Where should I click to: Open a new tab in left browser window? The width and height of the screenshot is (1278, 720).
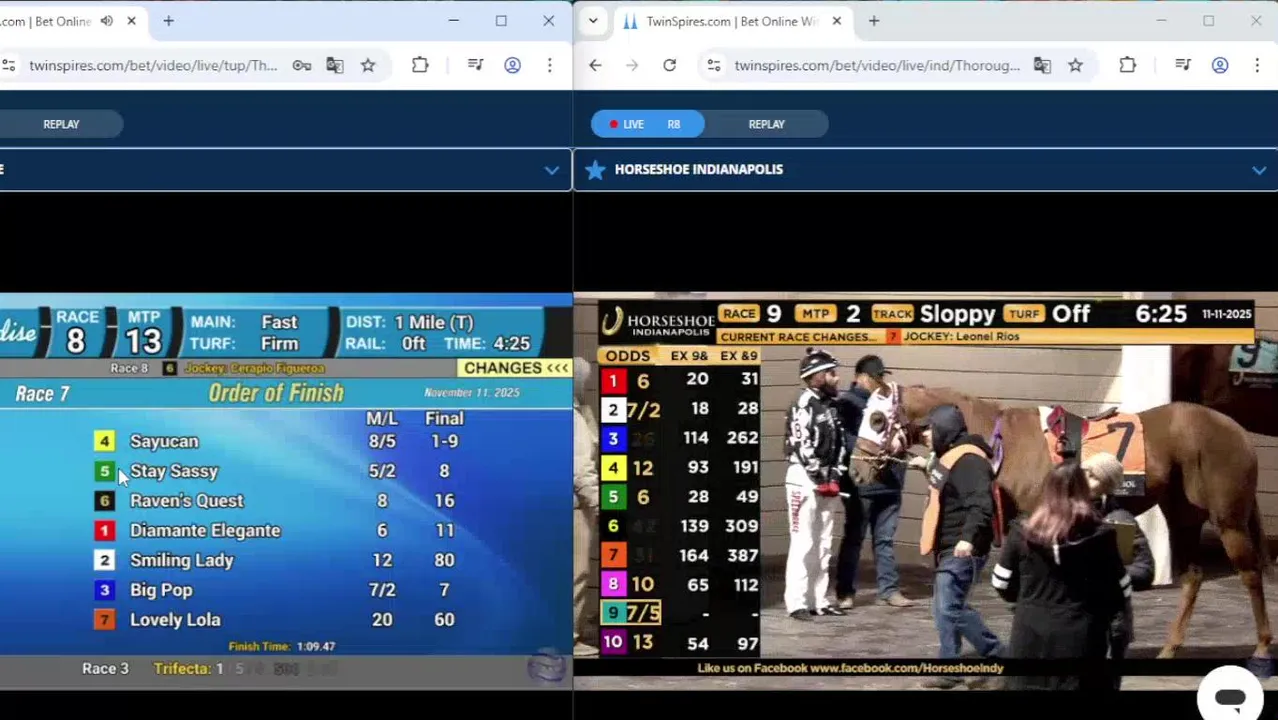(x=168, y=21)
